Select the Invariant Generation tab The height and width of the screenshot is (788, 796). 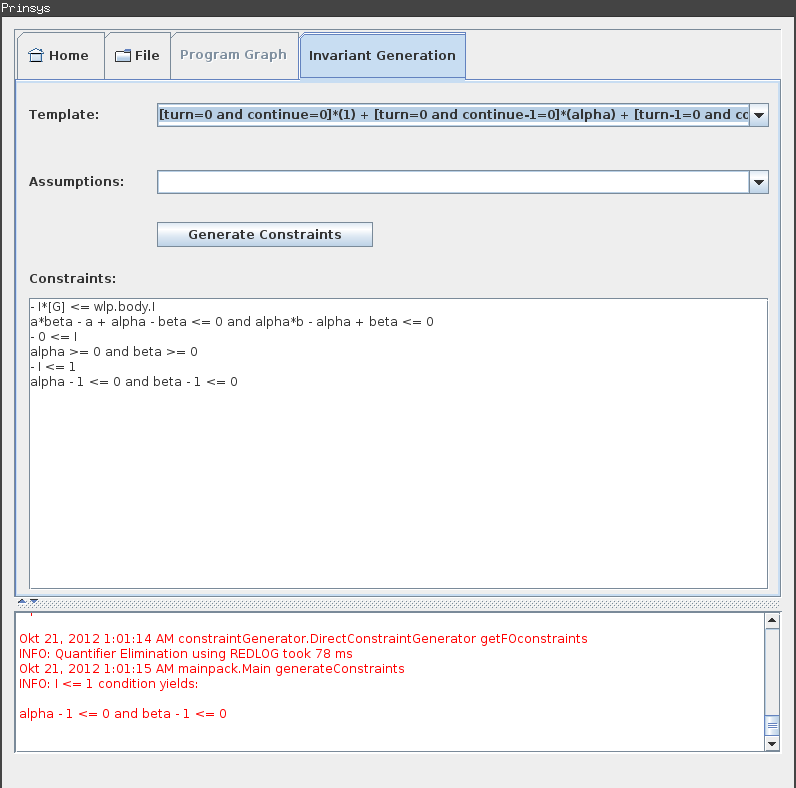coord(382,56)
